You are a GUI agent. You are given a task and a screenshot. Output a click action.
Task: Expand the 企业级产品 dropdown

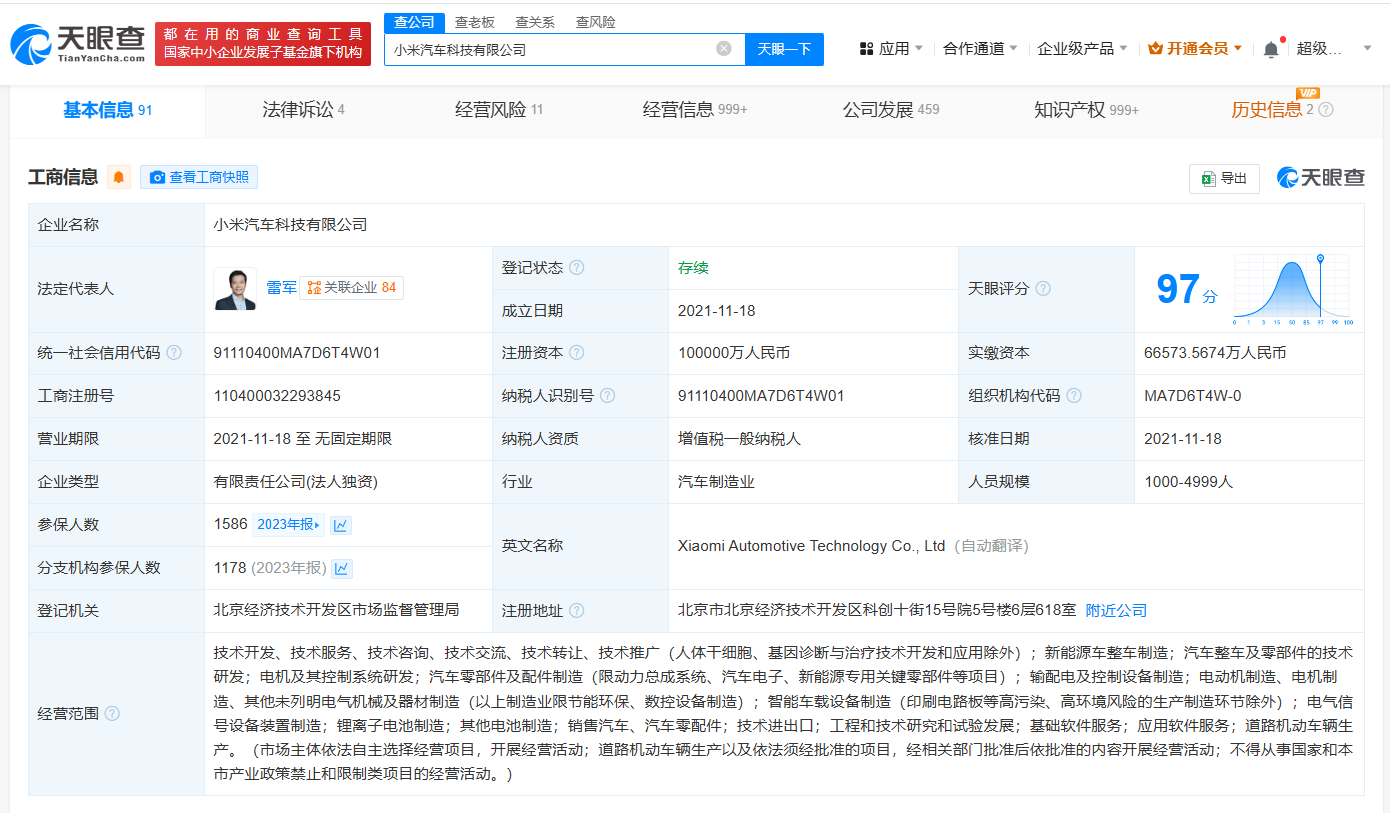click(x=1082, y=48)
